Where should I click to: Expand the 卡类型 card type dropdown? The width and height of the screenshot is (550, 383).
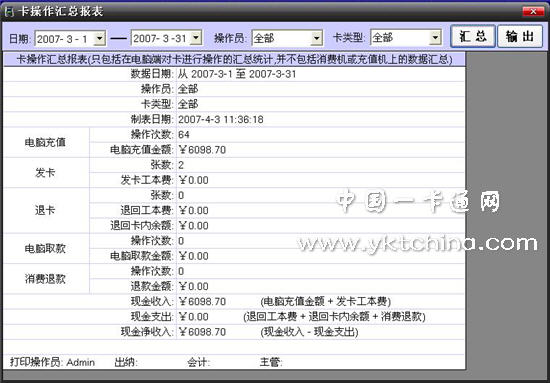point(435,38)
